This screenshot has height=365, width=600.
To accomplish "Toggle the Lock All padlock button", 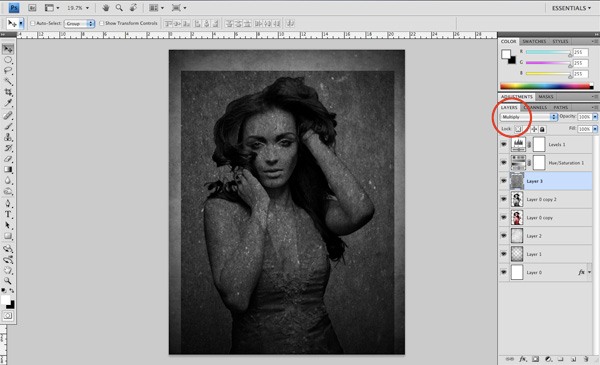I will pyautogui.click(x=542, y=129).
